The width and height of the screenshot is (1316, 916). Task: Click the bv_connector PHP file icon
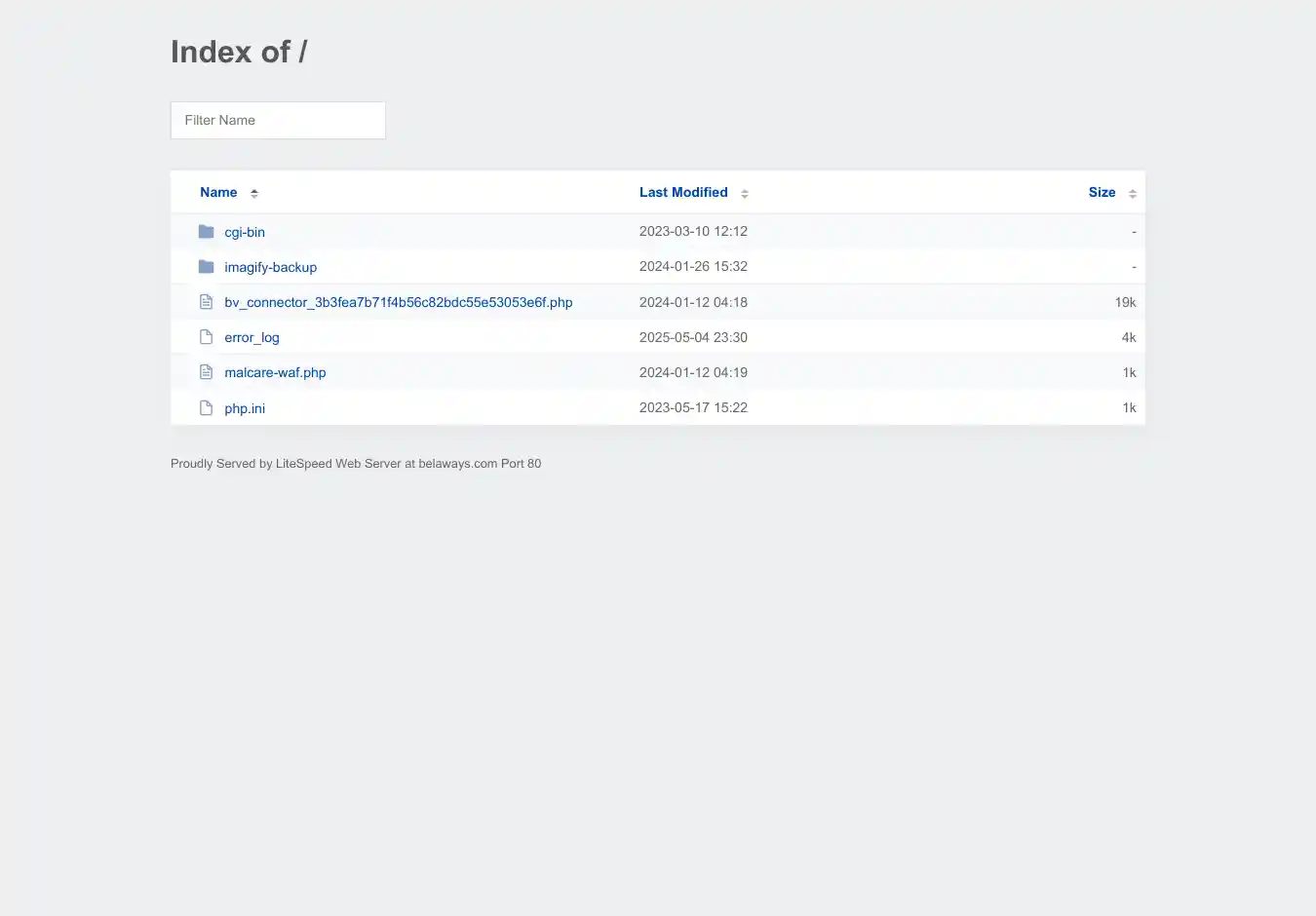pyautogui.click(x=206, y=302)
